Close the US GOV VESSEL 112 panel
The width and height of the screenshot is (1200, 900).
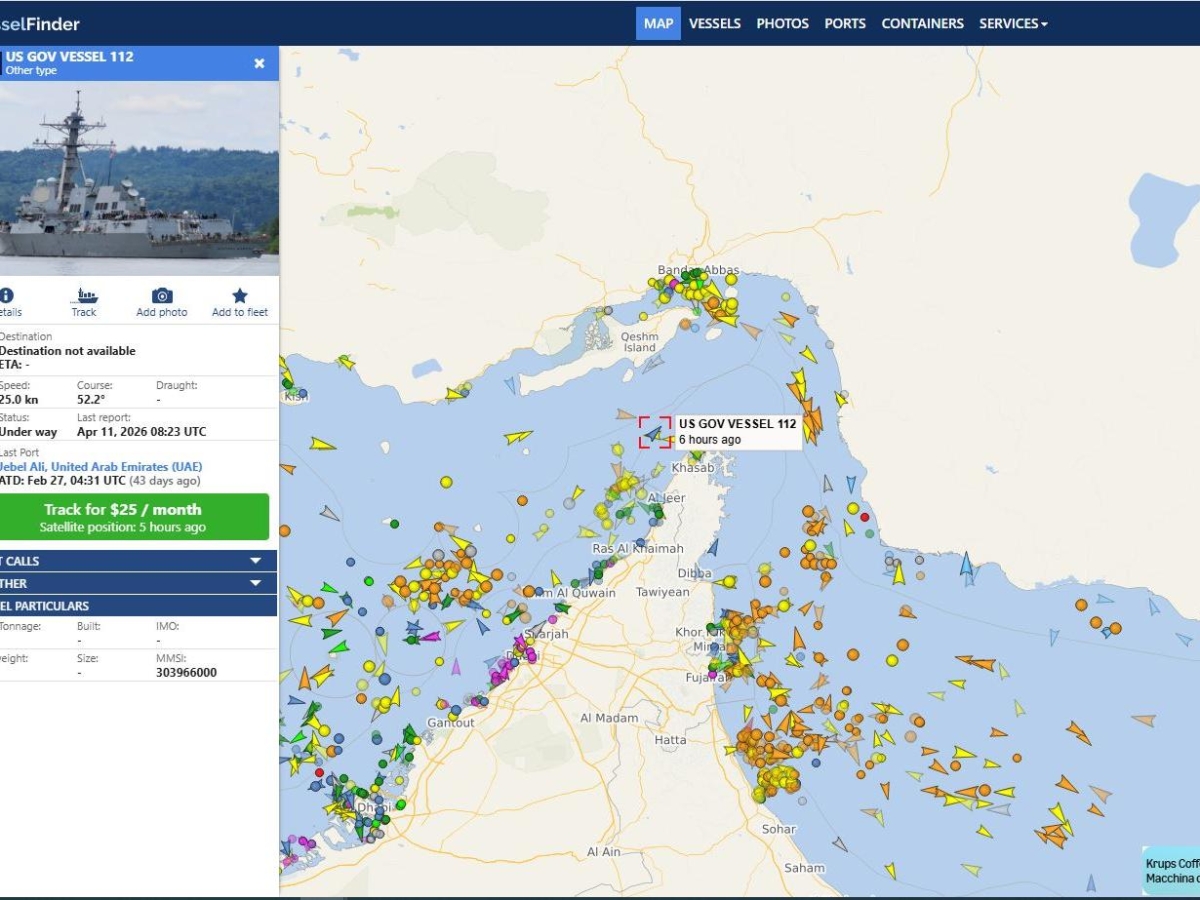click(x=259, y=63)
